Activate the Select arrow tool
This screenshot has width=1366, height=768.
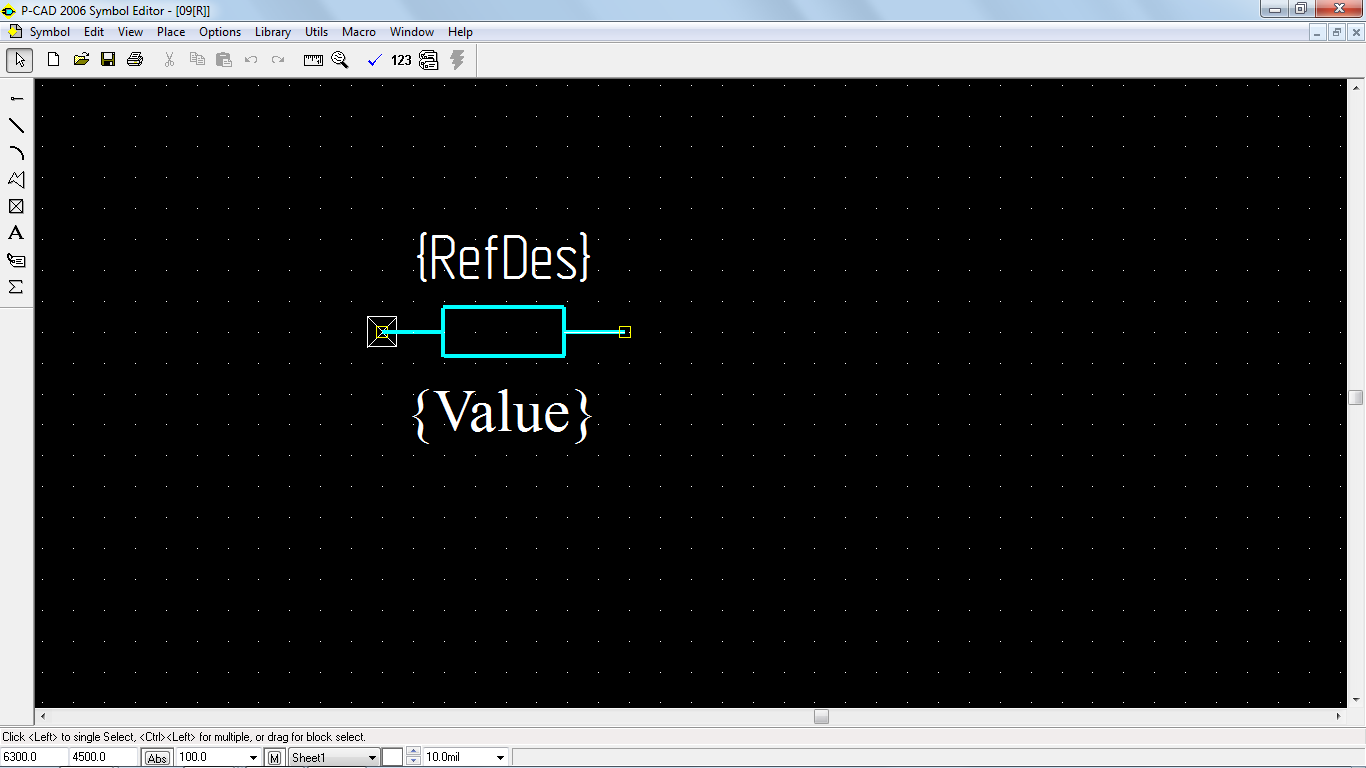[x=19, y=60]
